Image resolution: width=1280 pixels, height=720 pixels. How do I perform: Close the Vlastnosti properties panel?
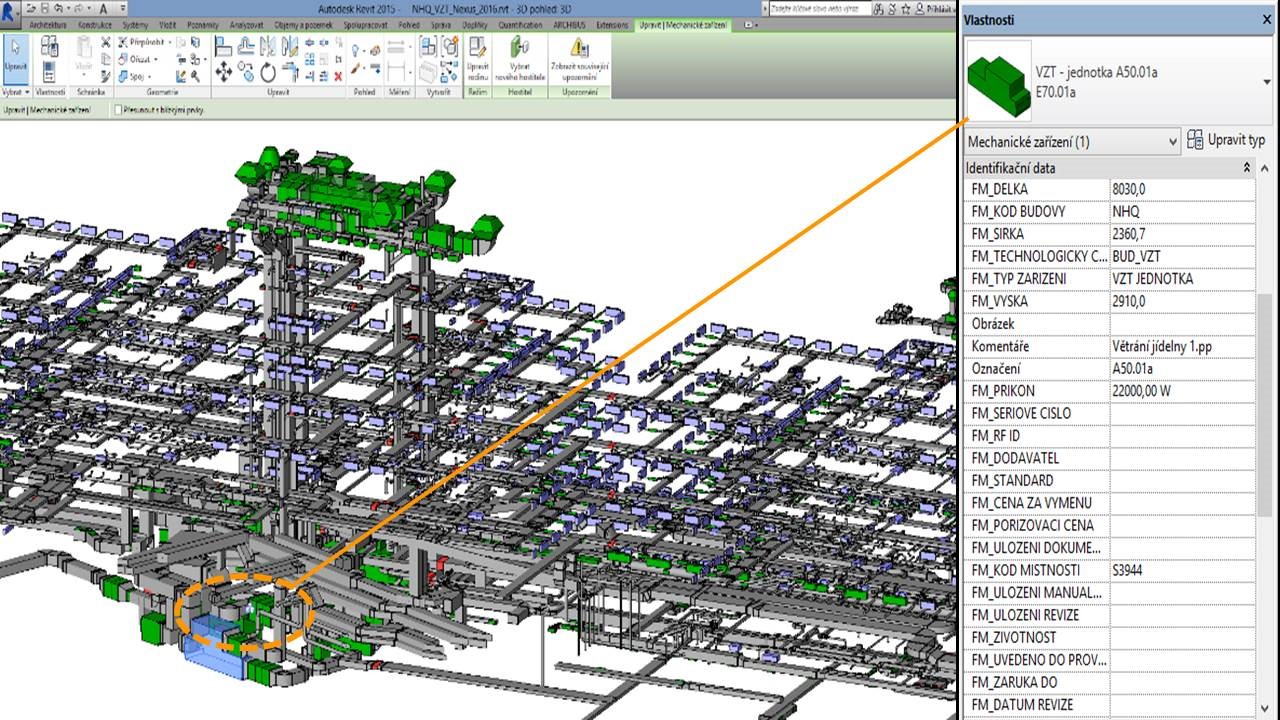pyautogui.click(x=1267, y=19)
